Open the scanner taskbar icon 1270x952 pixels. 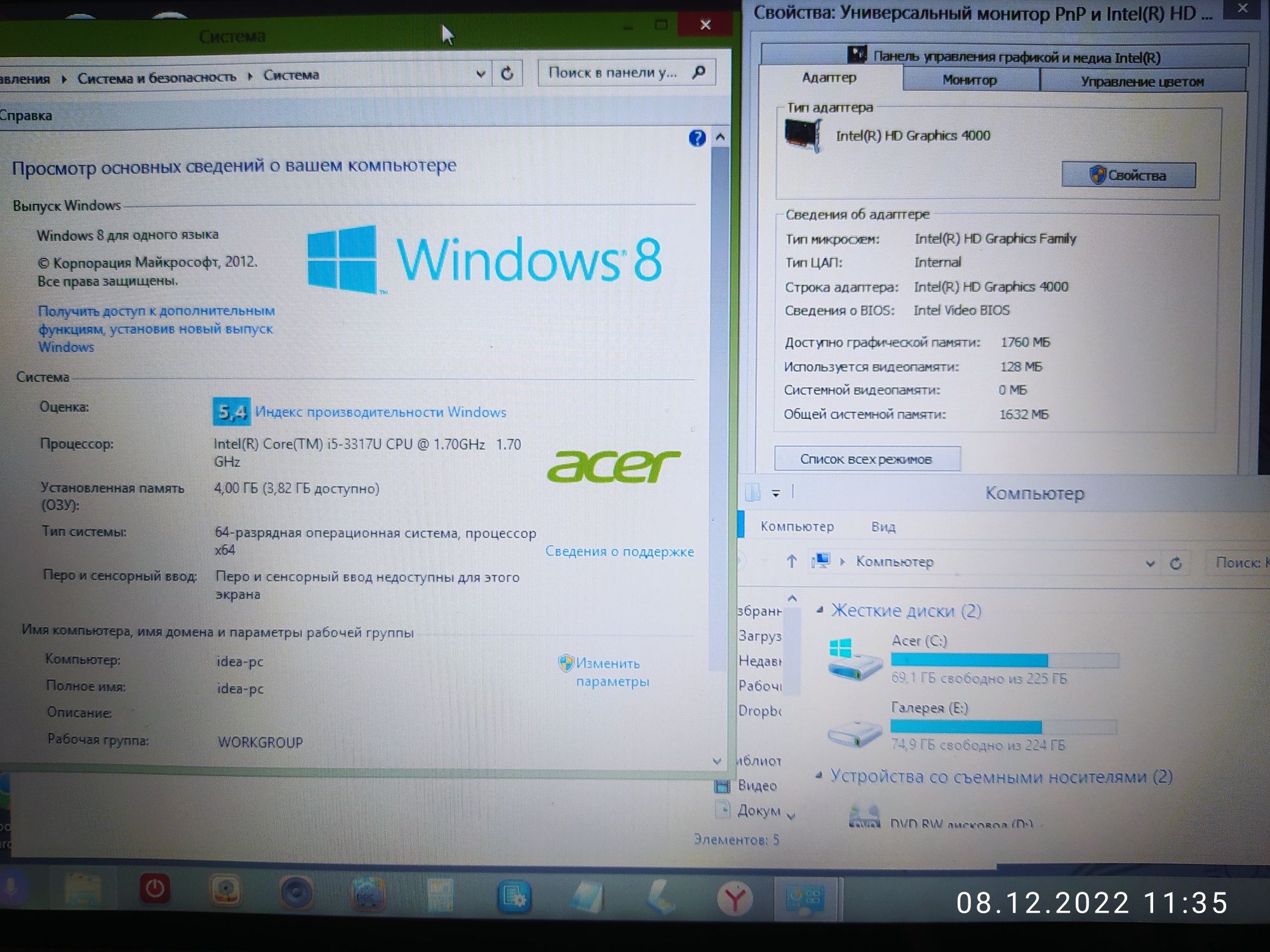click(662, 897)
